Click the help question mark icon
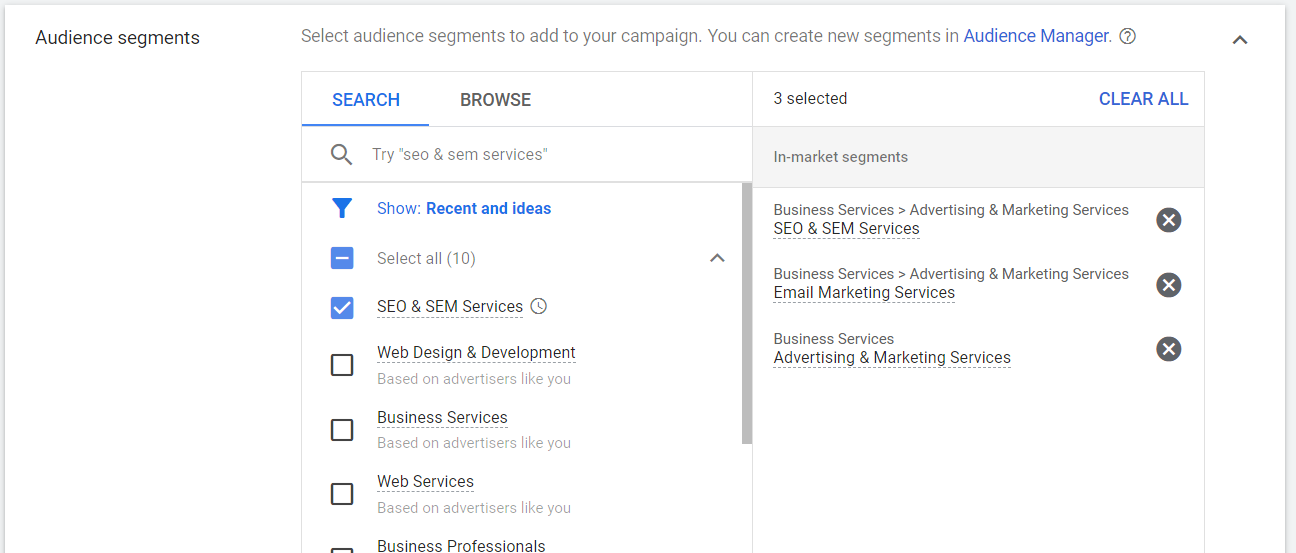1296x553 pixels. click(x=1127, y=37)
